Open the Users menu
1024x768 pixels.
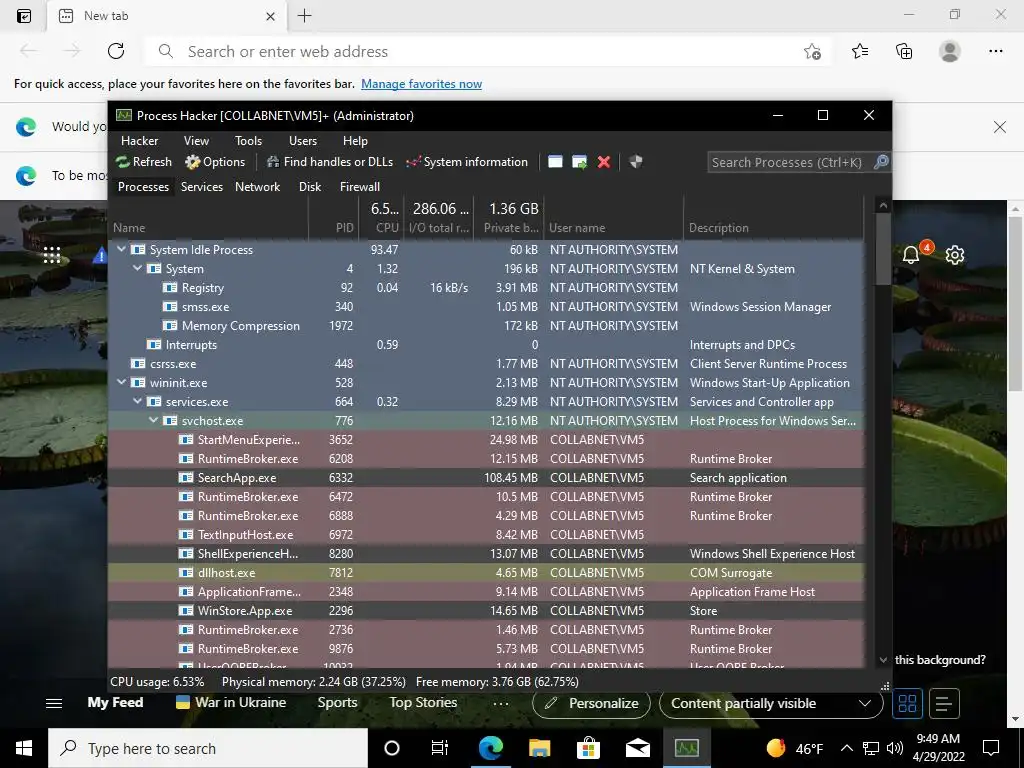tap(303, 140)
